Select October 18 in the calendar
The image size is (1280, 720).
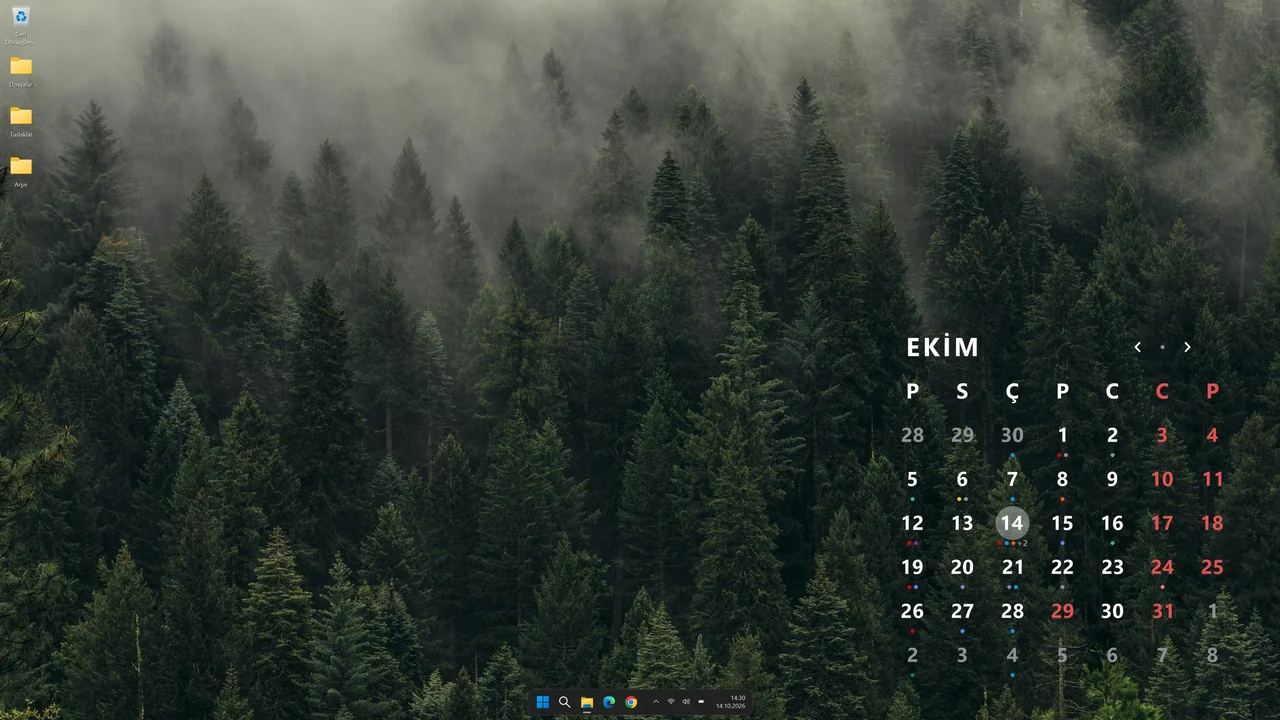point(1212,523)
